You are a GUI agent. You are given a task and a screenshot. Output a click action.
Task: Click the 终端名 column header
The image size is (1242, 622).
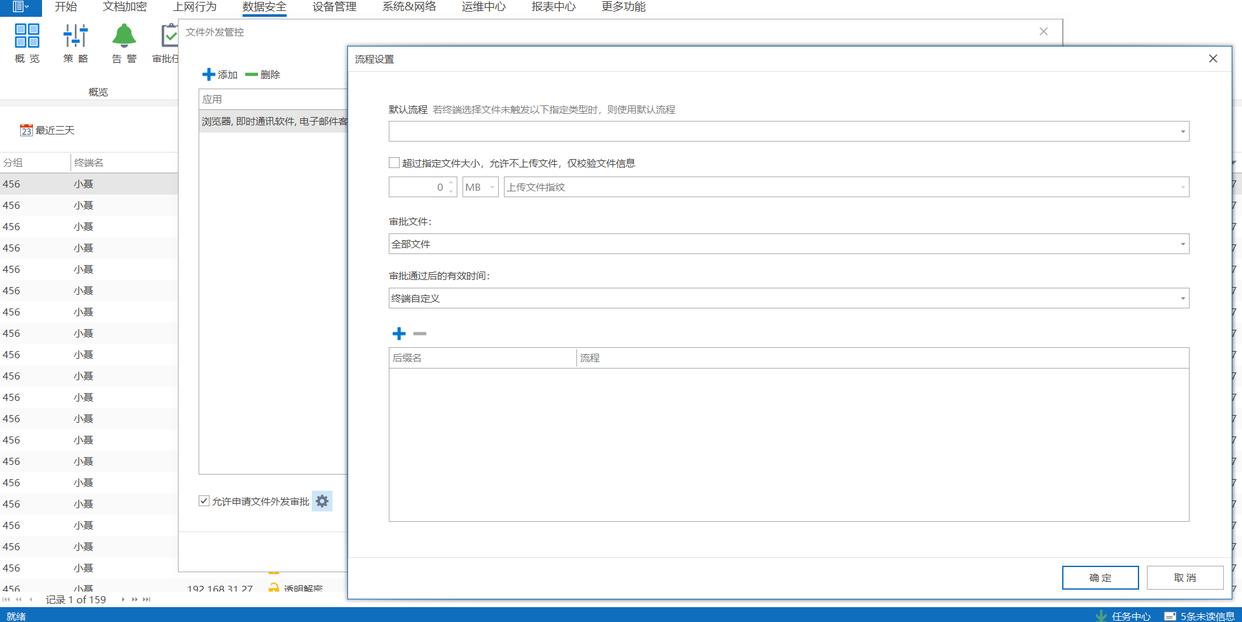coord(124,163)
